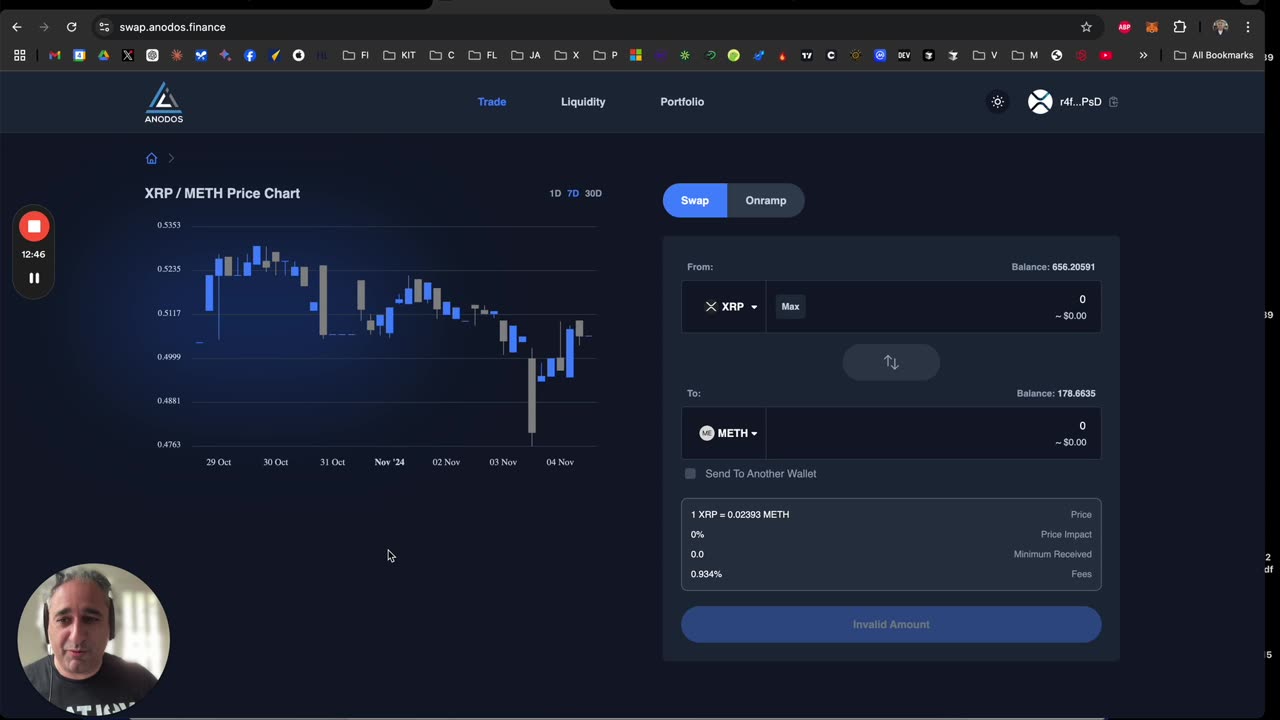Open the Facebook bookmark

[250, 55]
